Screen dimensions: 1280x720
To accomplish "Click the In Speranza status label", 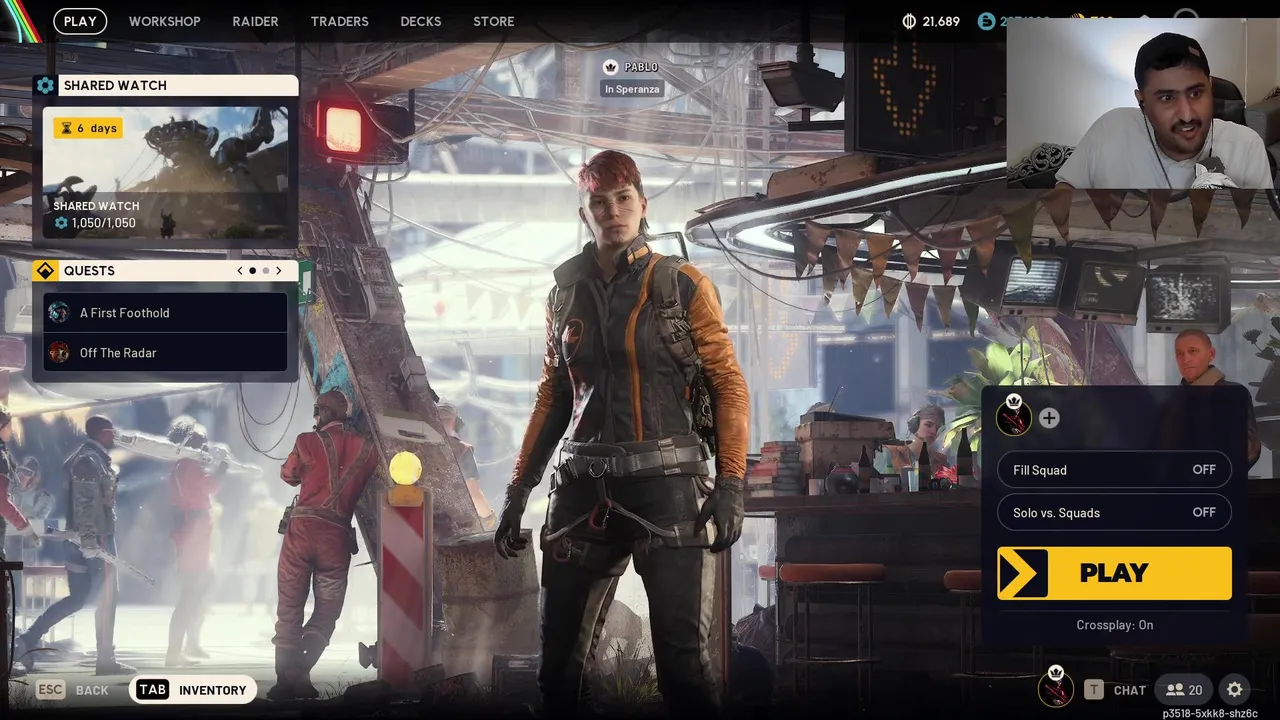I will point(632,89).
